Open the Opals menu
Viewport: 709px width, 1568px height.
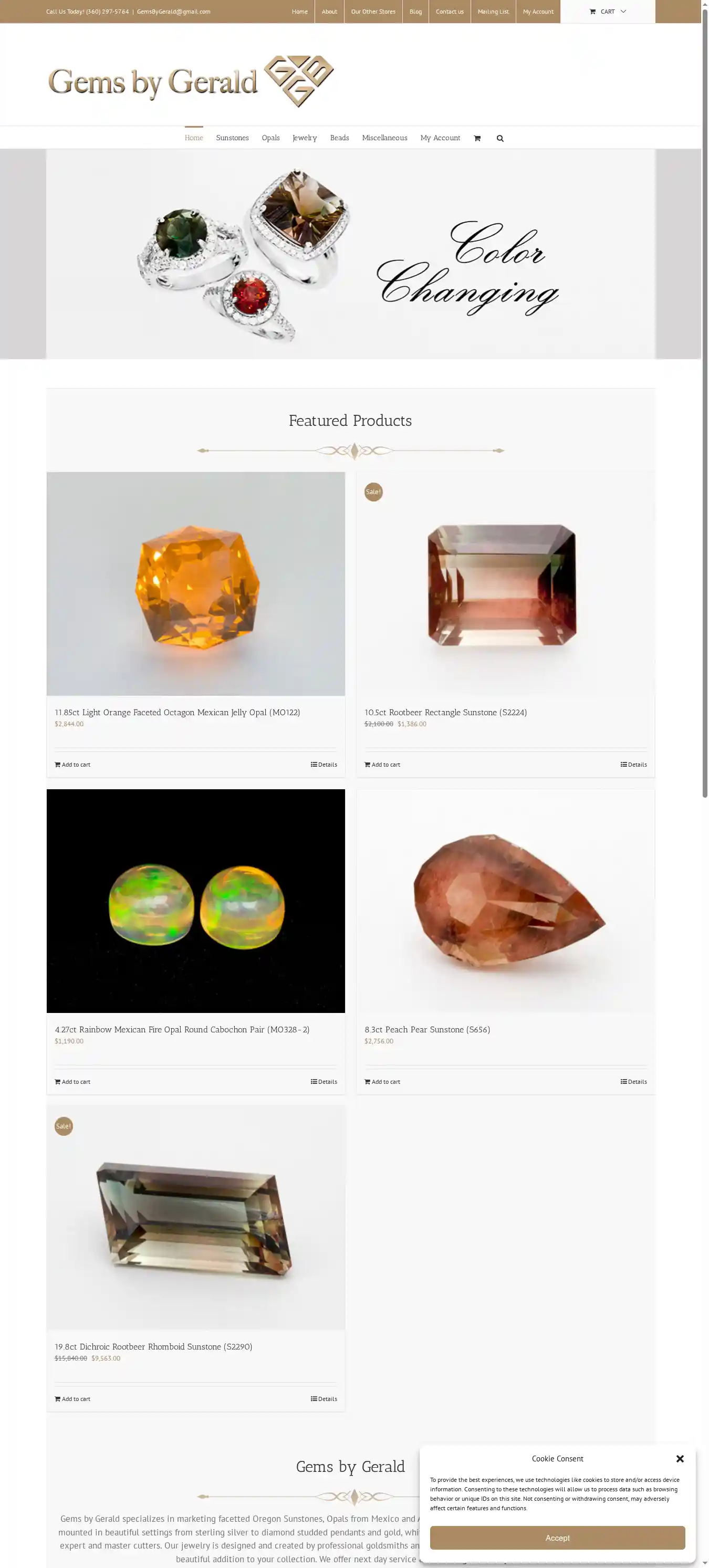coord(271,138)
